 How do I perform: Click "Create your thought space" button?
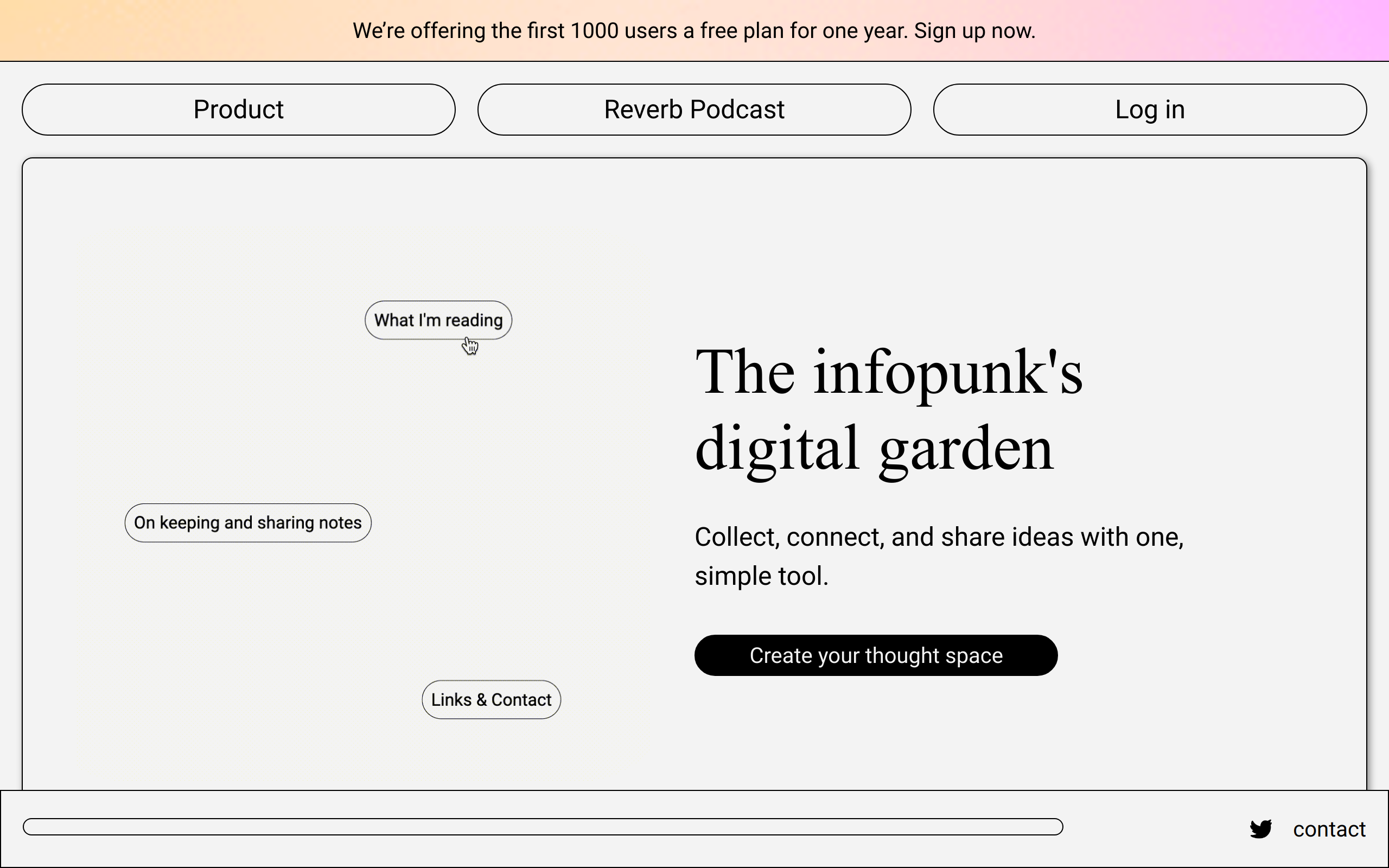click(875, 655)
